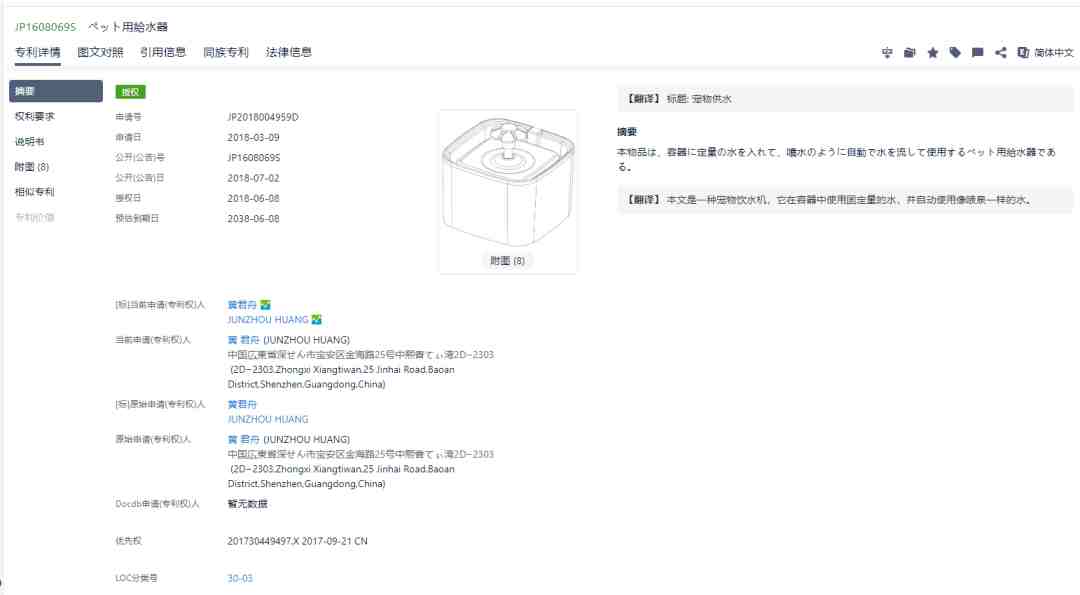This screenshot has width=1080, height=595.
Task: Click the pet water dispenser drawing thumbnail
Action: 508,181
